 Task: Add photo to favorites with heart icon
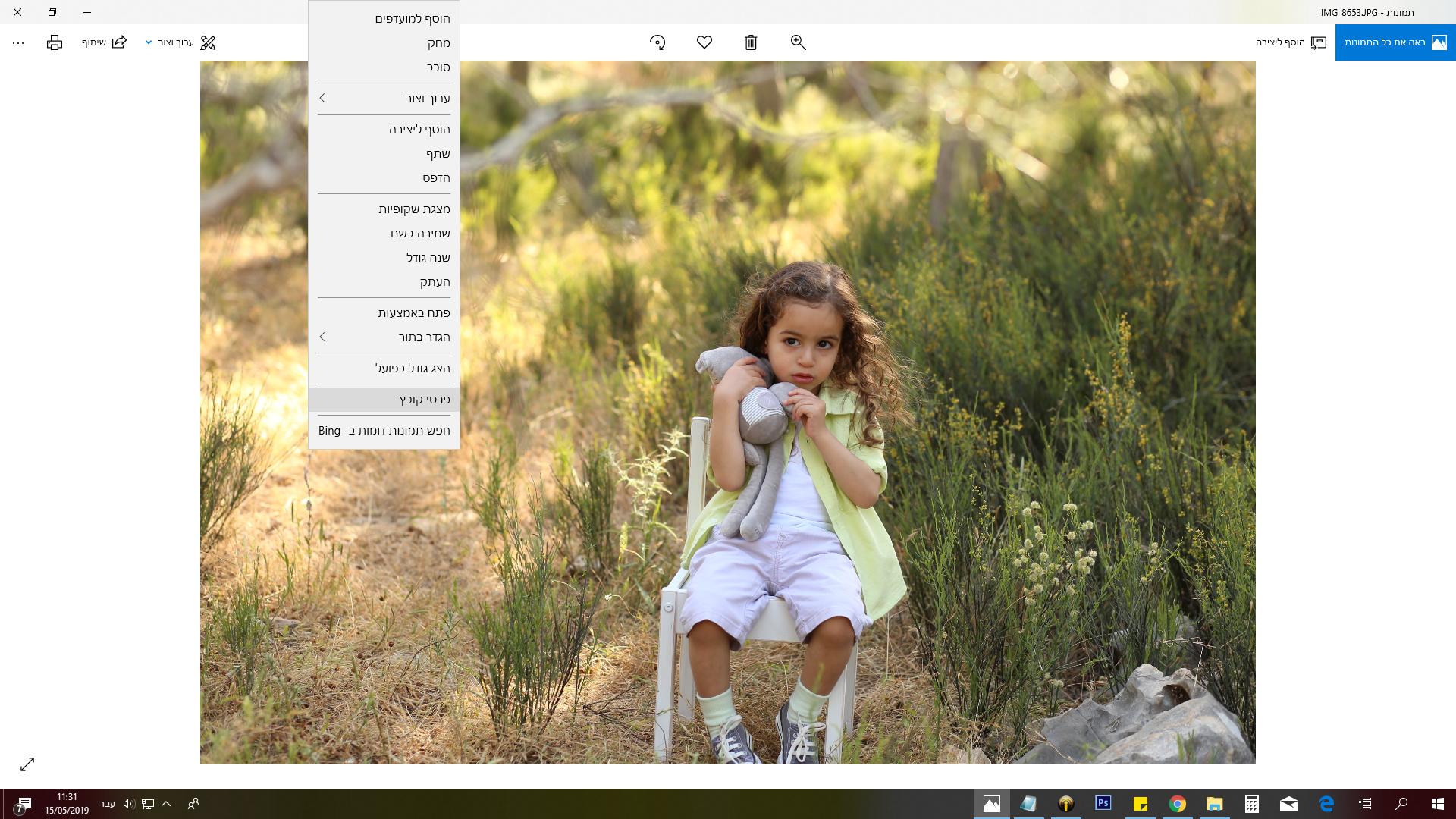click(704, 42)
